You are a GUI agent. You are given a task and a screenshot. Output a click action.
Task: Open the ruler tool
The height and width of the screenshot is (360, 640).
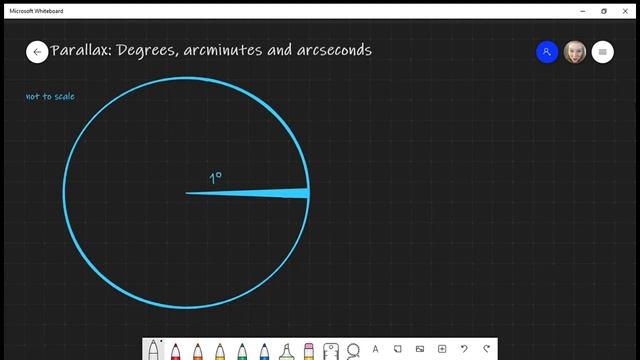coord(331,351)
